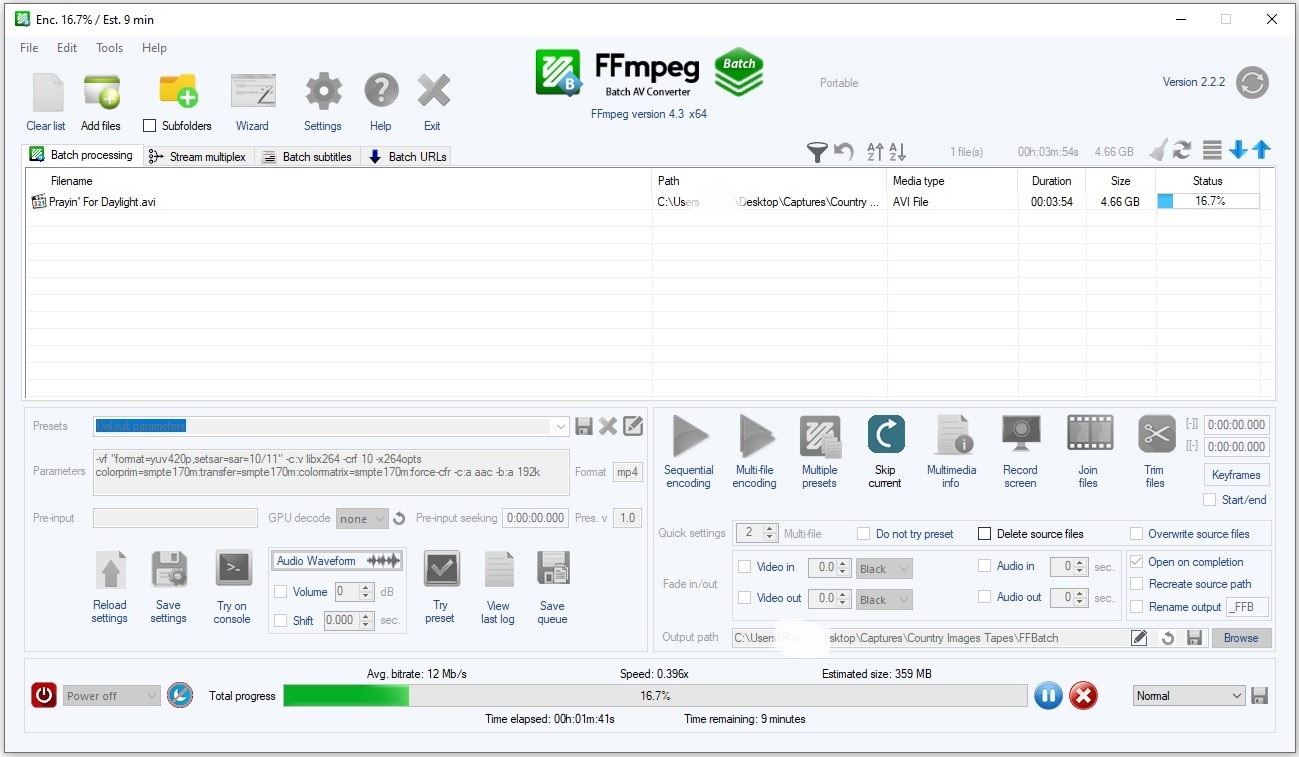This screenshot has height=757, width=1299.
Task: Sort the file list ascending
Action: (x=875, y=151)
